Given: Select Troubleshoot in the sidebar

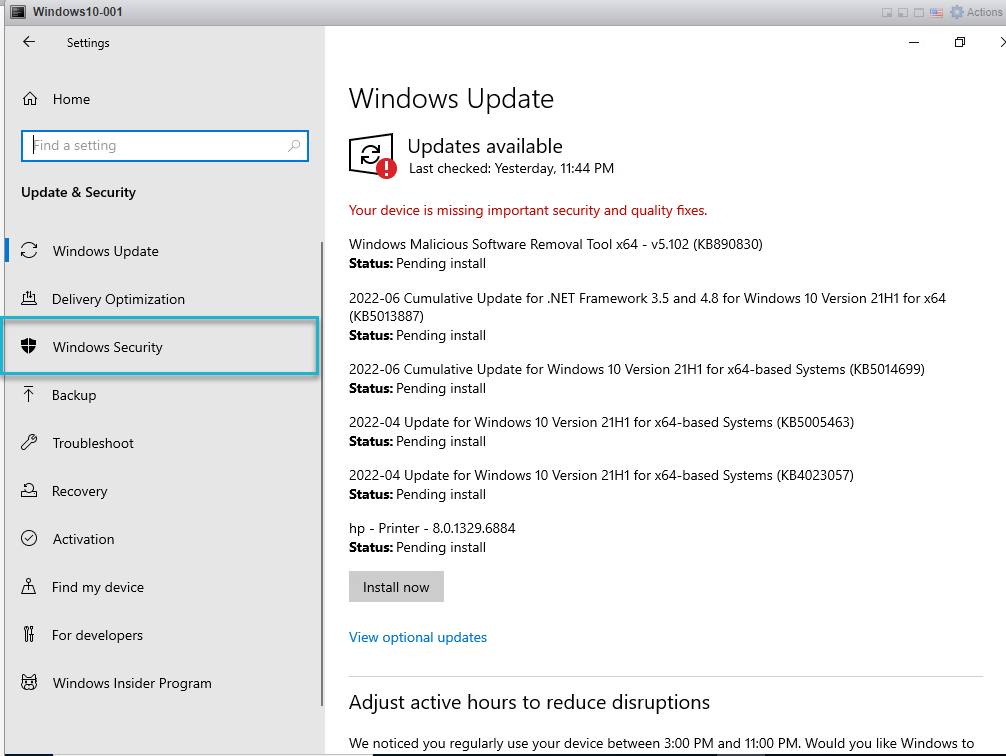Looking at the screenshot, I should tap(93, 443).
